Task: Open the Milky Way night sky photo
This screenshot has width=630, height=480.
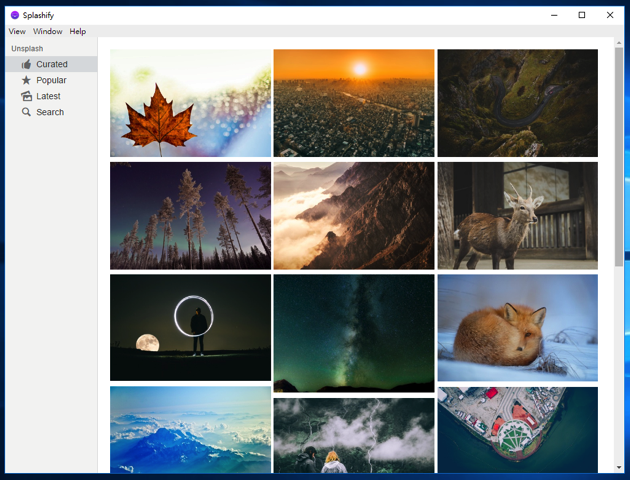Action: 354,333
